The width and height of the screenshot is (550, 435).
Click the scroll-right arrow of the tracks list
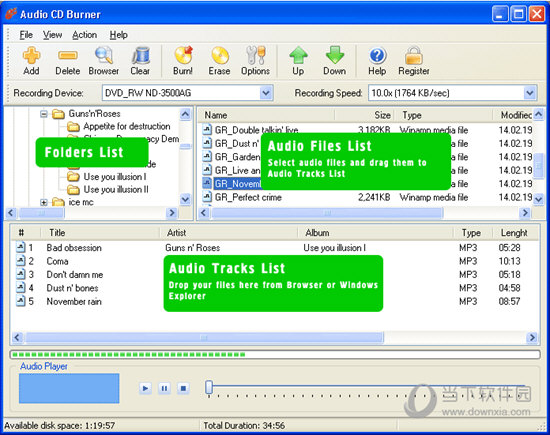coord(532,337)
